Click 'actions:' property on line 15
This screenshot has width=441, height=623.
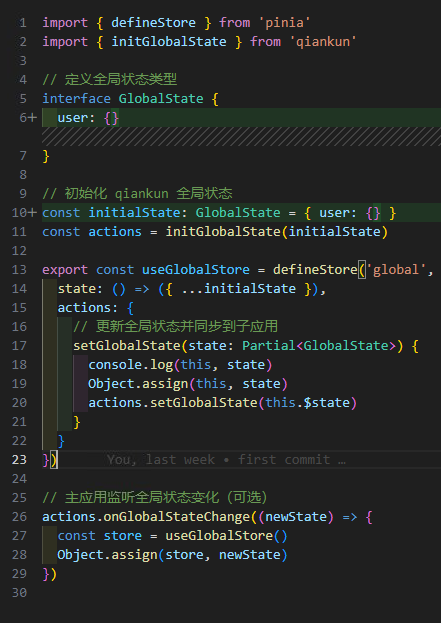[88, 308]
